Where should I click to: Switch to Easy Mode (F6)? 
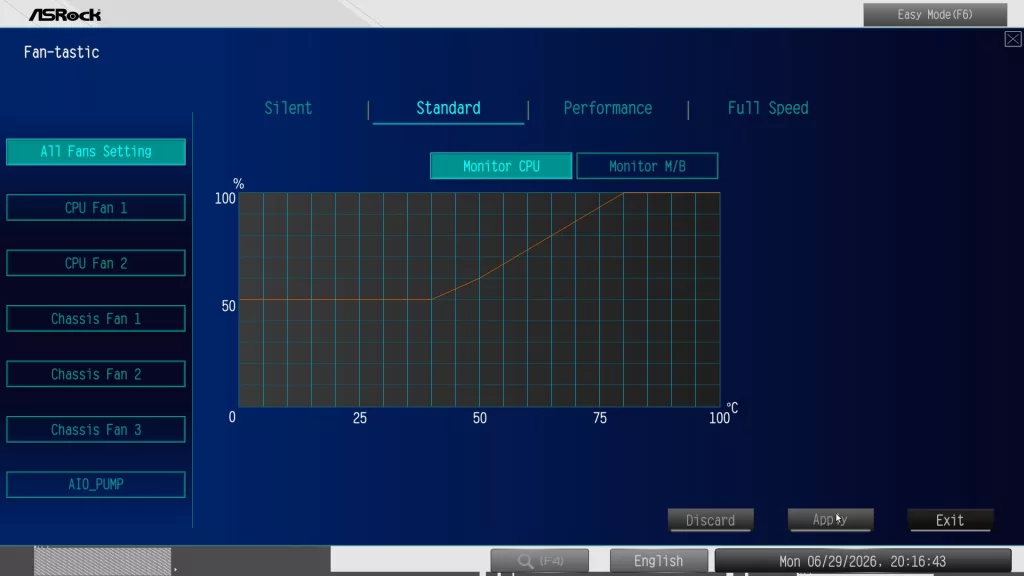[935, 14]
